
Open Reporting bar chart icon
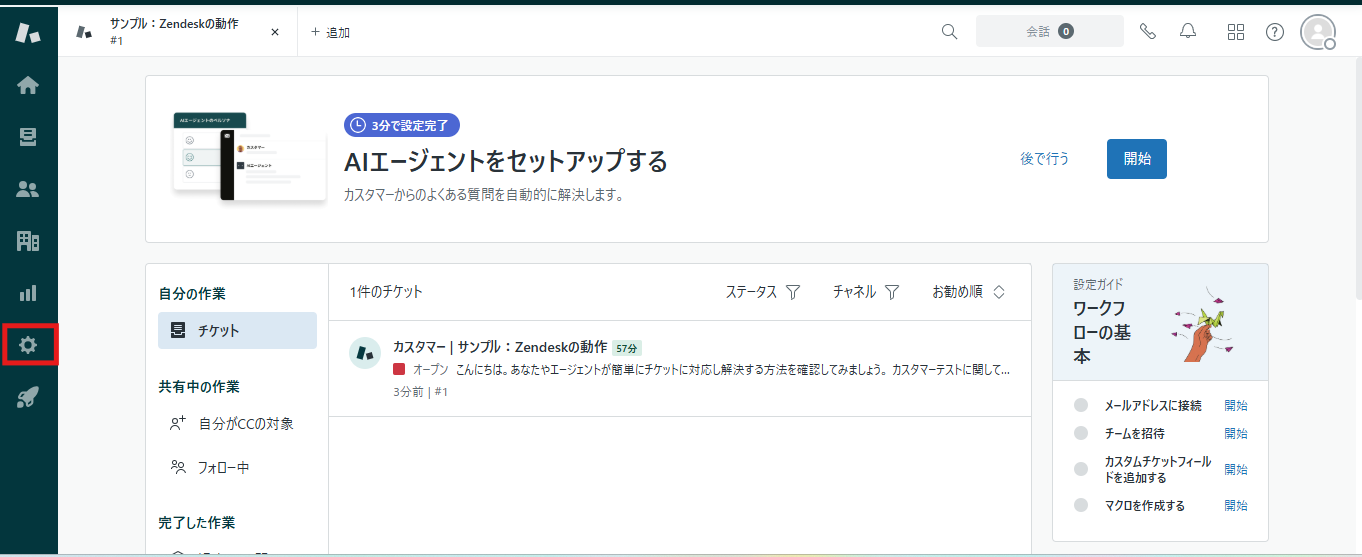28,293
